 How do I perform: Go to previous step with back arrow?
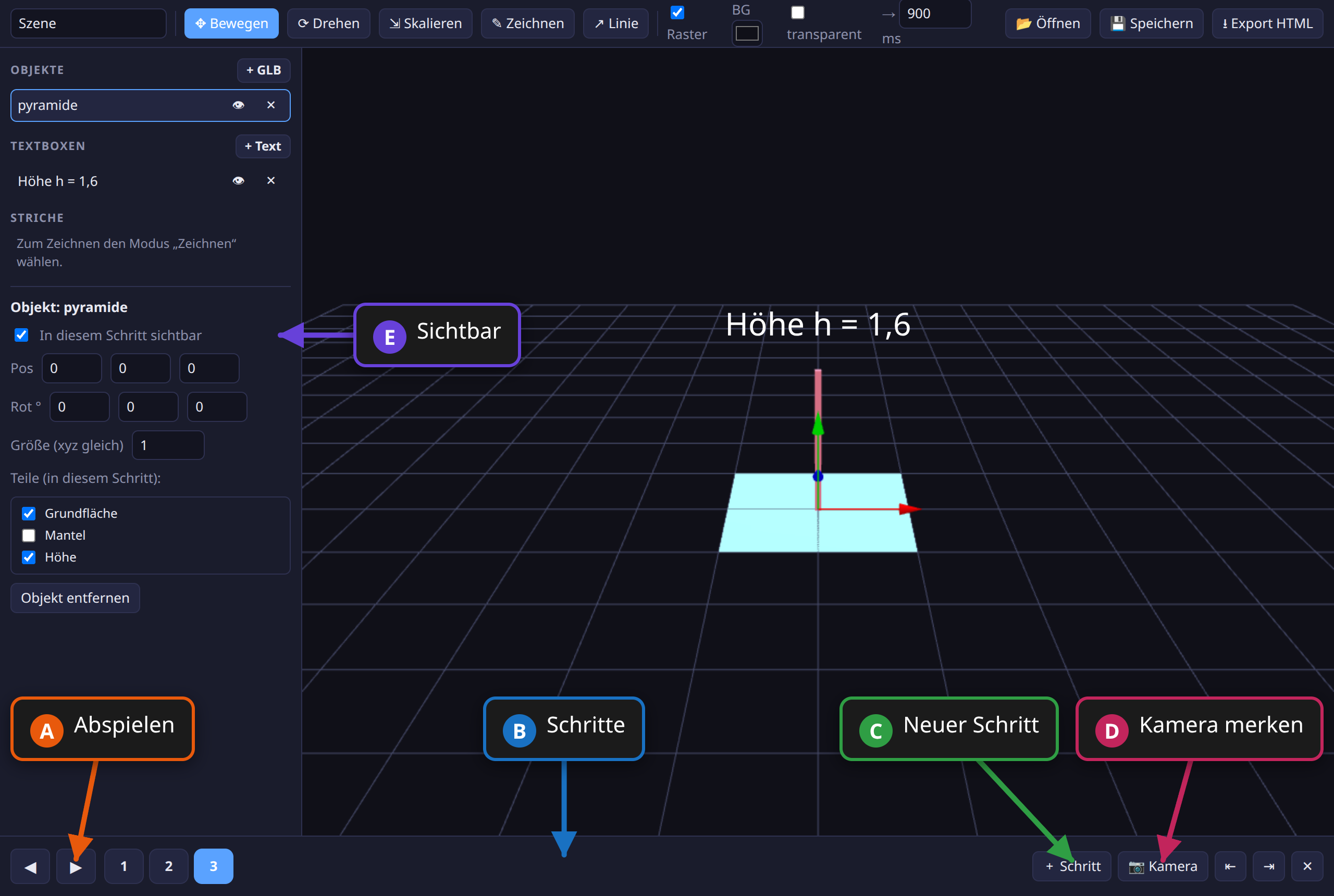[30, 866]
